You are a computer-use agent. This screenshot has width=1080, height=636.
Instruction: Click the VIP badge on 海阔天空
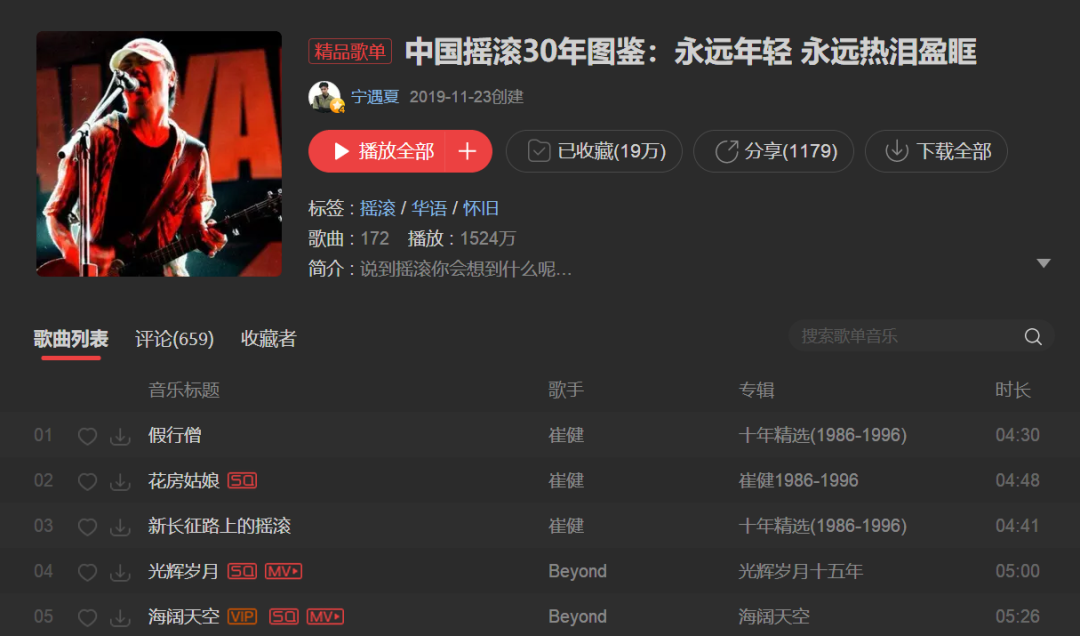coord(242,617)
